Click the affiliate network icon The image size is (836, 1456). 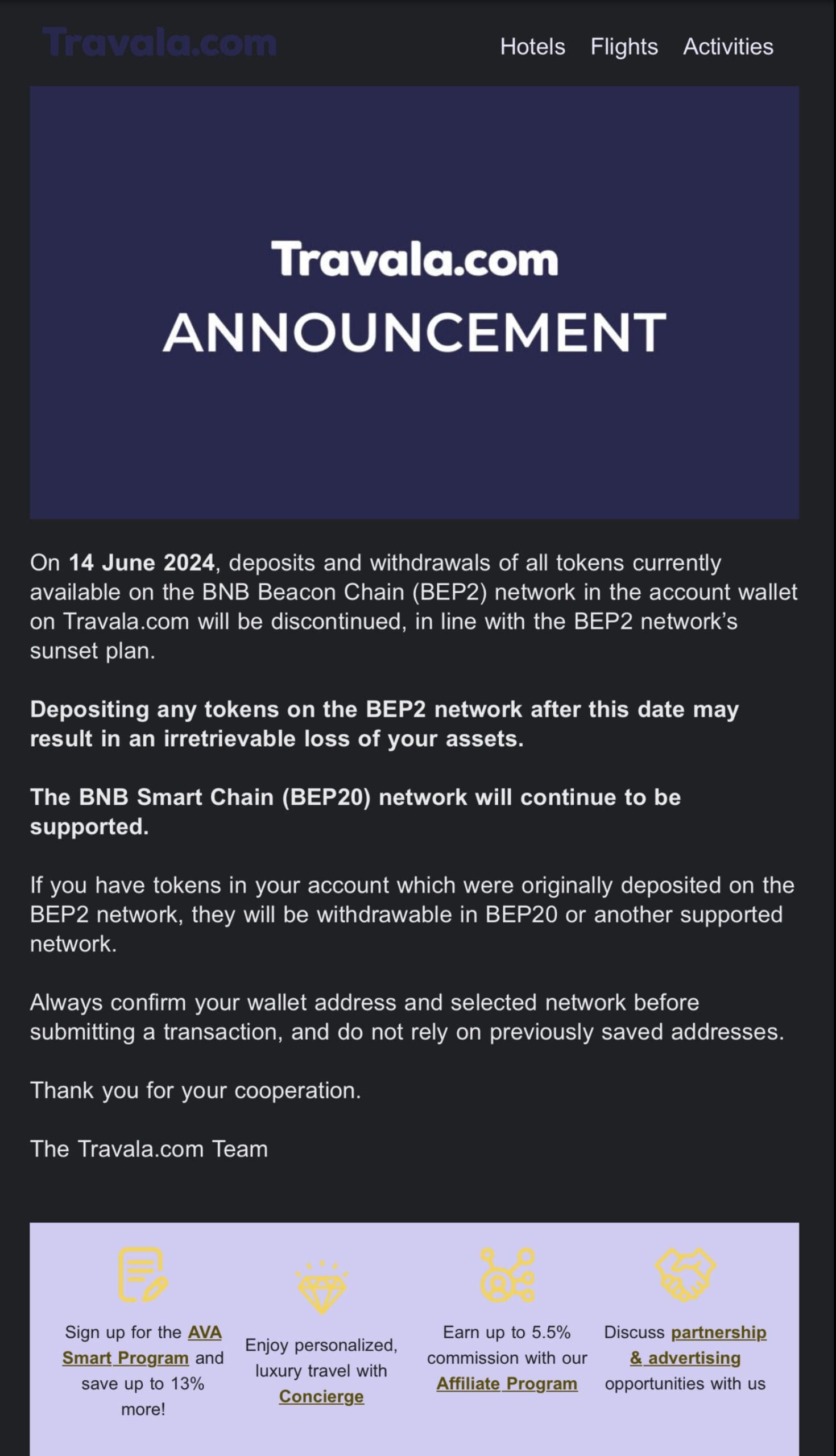[x=507, y=1275]
